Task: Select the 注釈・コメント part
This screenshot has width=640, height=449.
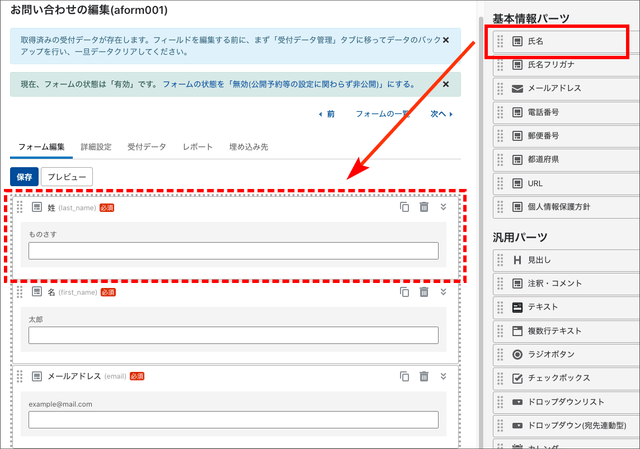Action: [566, 284]
